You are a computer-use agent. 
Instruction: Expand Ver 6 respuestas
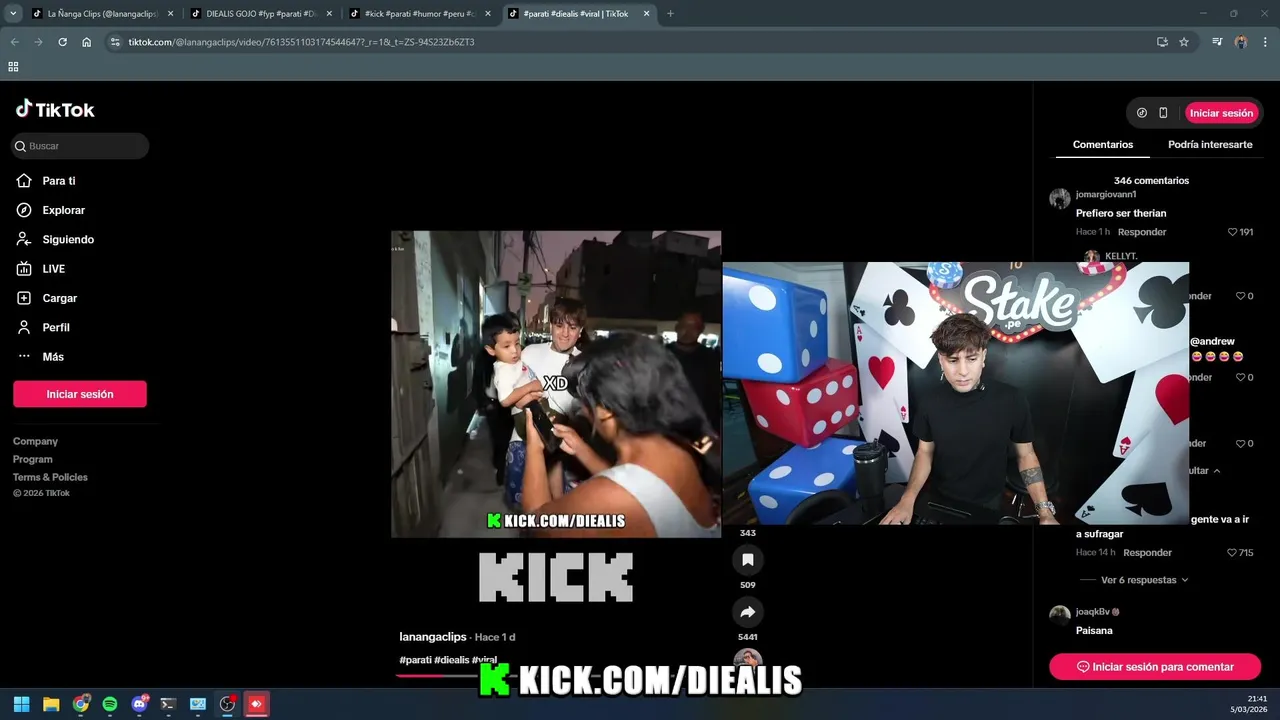click(1144, 580)
